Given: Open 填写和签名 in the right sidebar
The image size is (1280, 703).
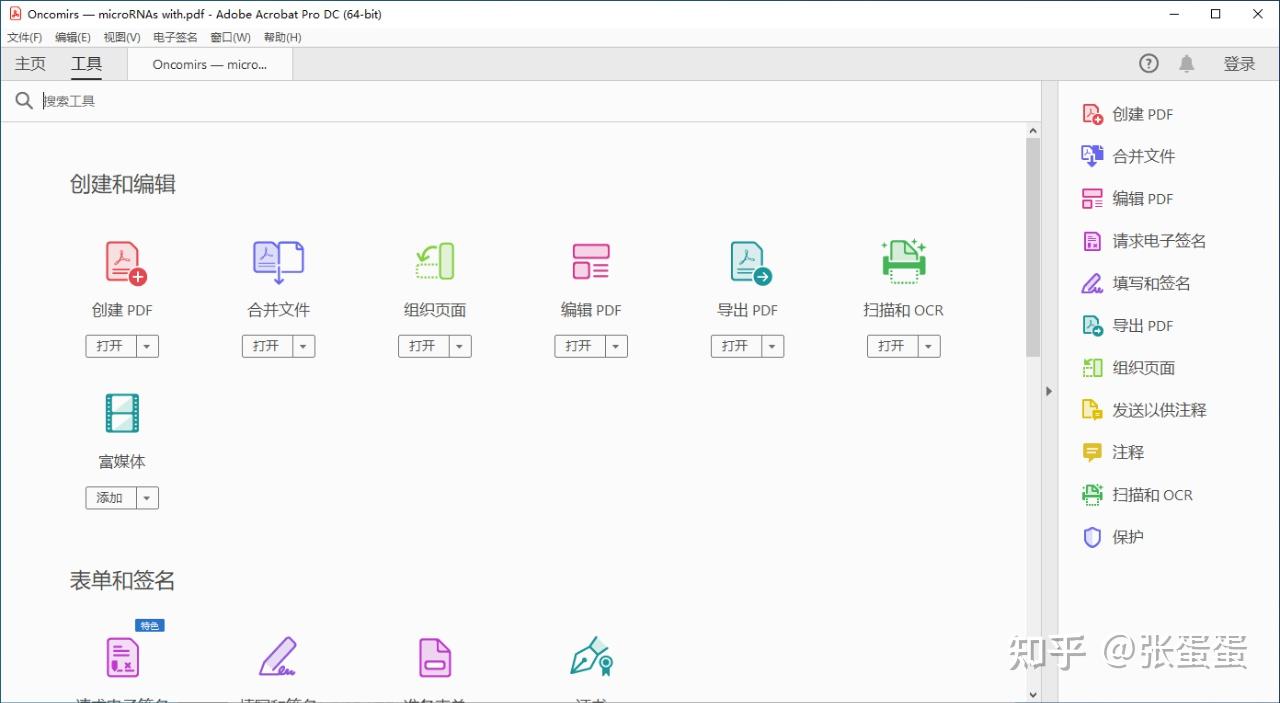Looking at the screenshot, I should 1136,283.
